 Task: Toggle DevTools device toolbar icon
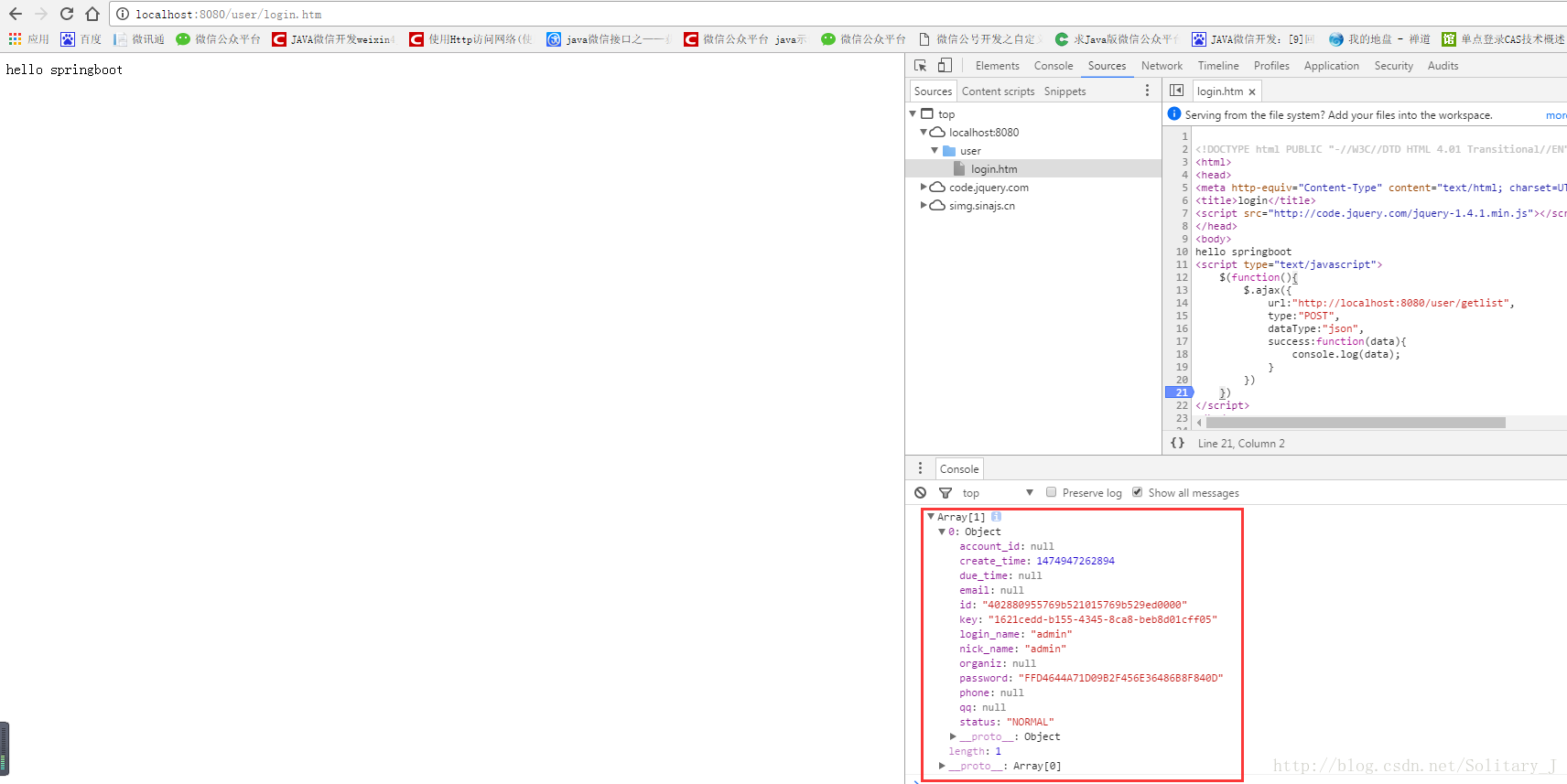(946, 66)
